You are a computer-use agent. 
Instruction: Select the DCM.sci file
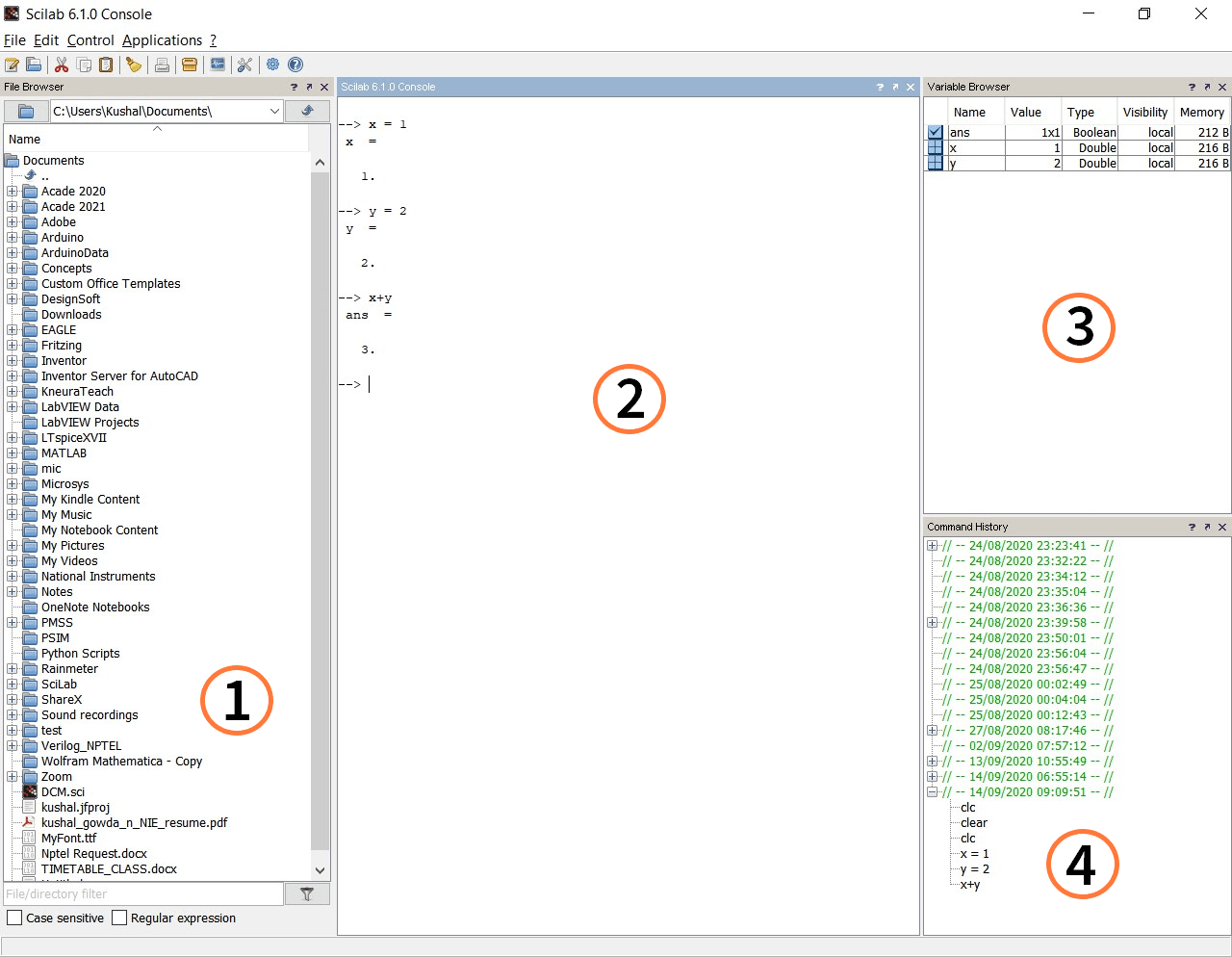pyautogui.click(x=63, y=792)
